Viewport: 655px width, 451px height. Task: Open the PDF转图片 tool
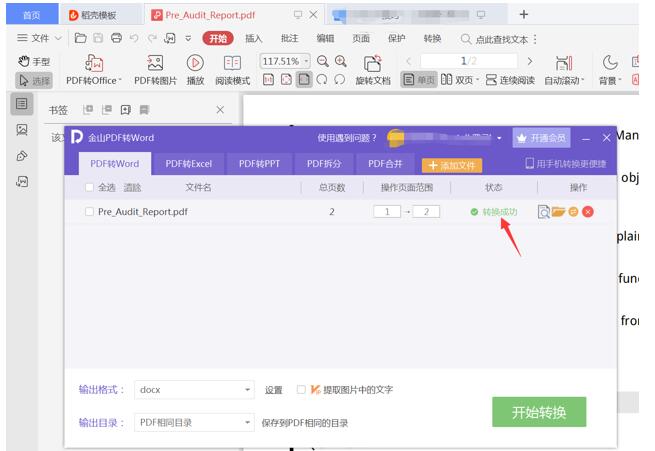click(155, 70)
